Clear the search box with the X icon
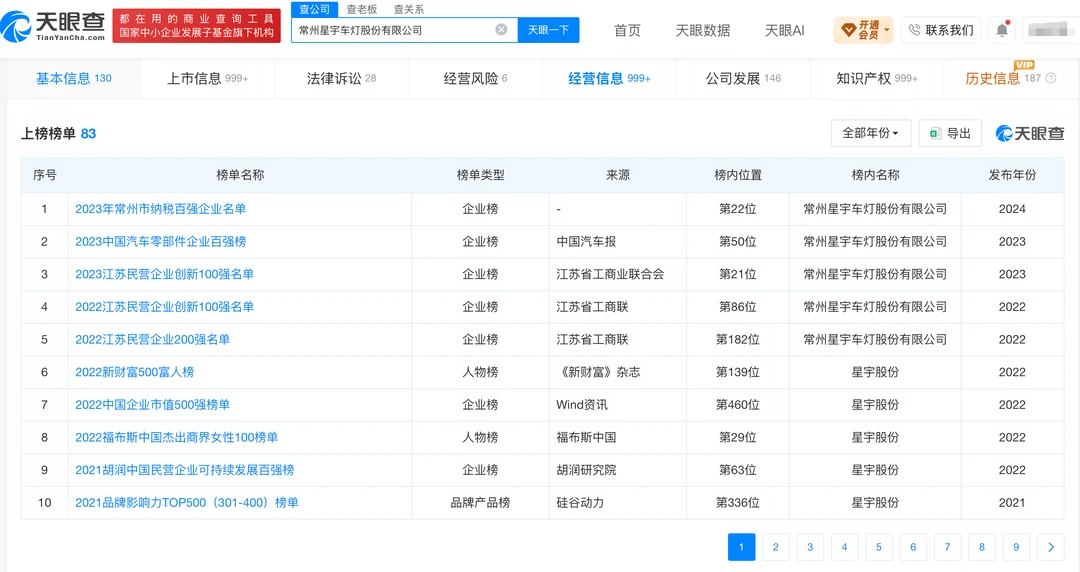1080x572 pixels. (x=501, y=30)
